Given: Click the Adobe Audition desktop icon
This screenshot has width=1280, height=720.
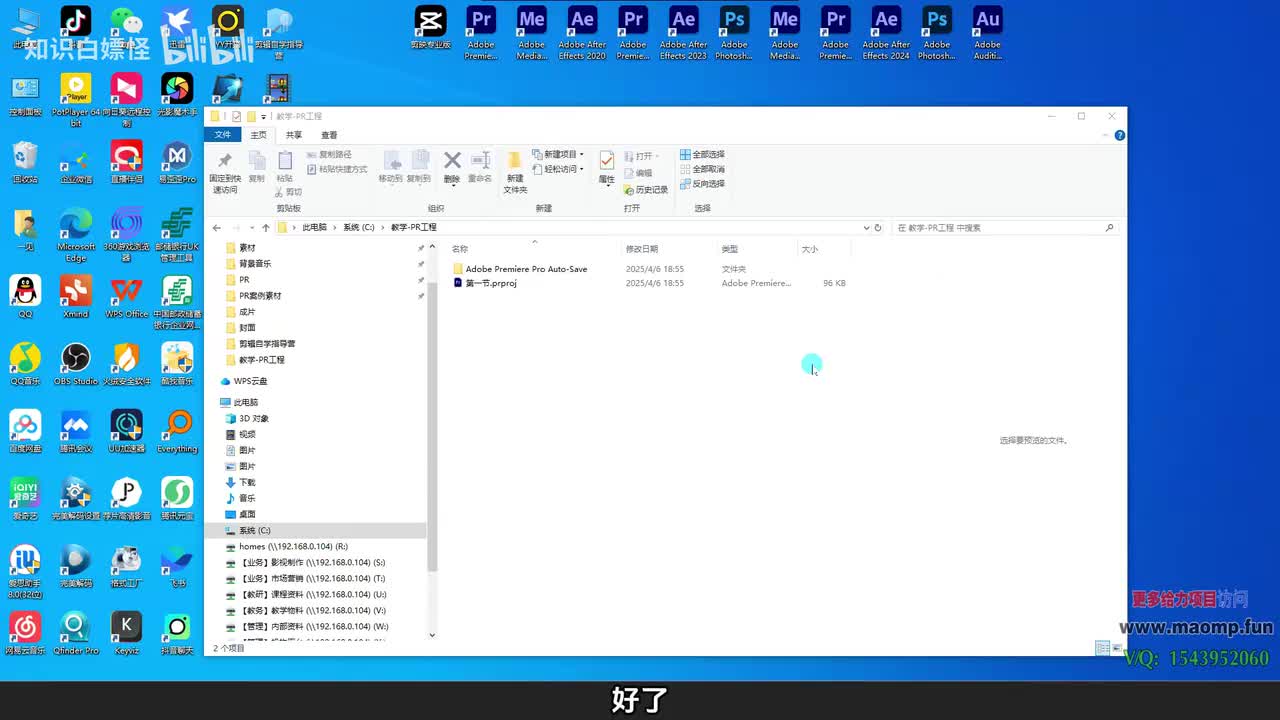Looking at the screenshot, I should click(987, 33).
